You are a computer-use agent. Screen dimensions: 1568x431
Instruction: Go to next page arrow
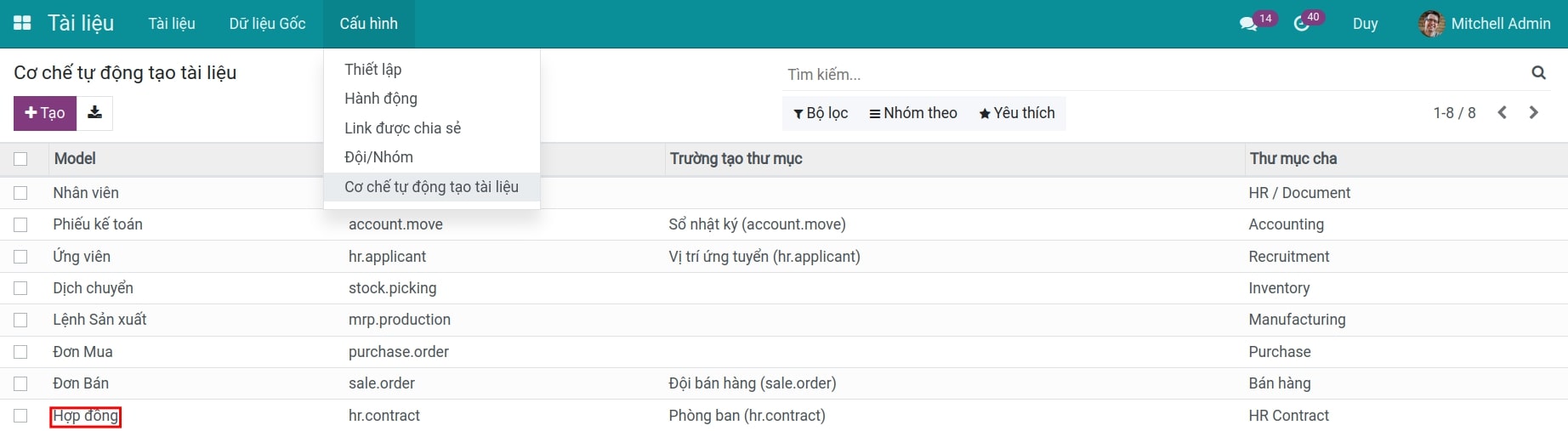pos(1534,113)
